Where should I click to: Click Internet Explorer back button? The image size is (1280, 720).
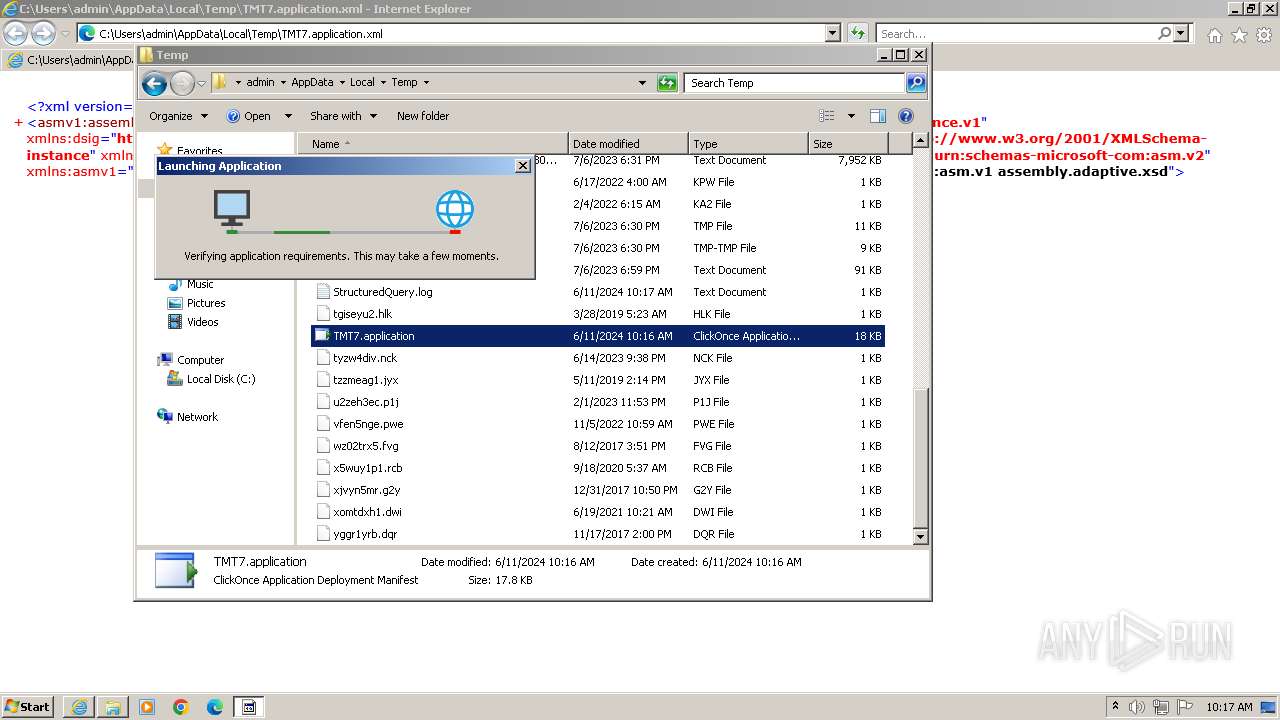16,33
